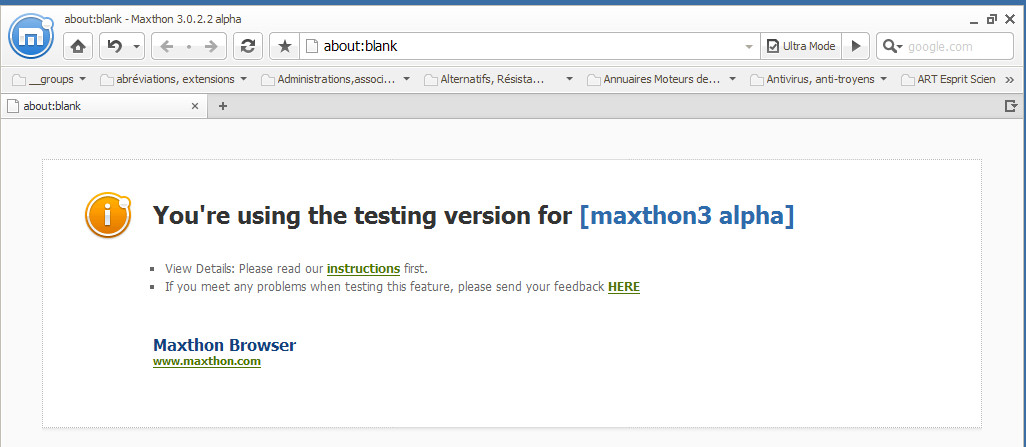Screen dimensions: 1026x447
Task: Show more bookmarks with the chevron
Action: pos(1009,80)
